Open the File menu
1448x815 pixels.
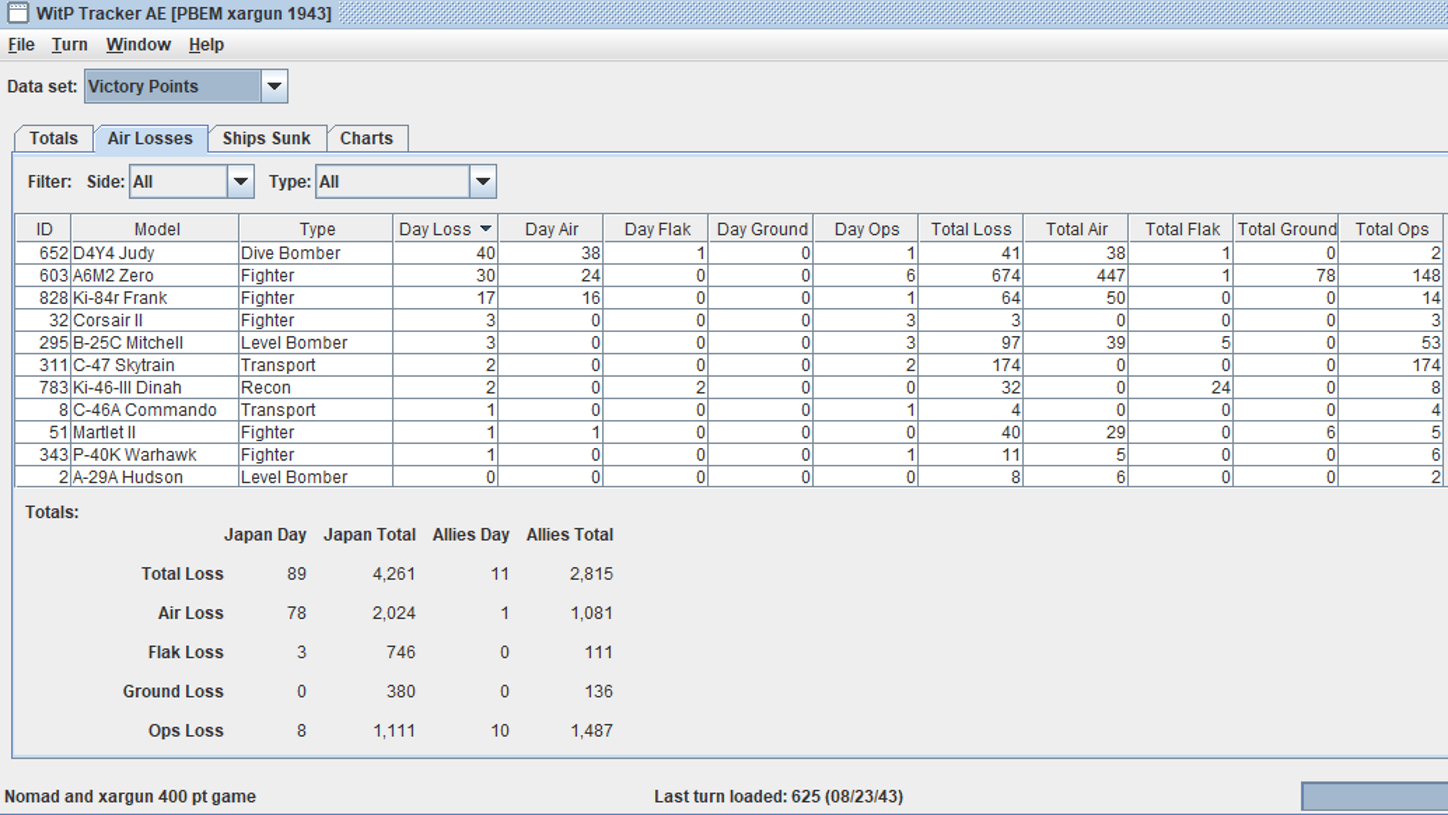[21, 45]
